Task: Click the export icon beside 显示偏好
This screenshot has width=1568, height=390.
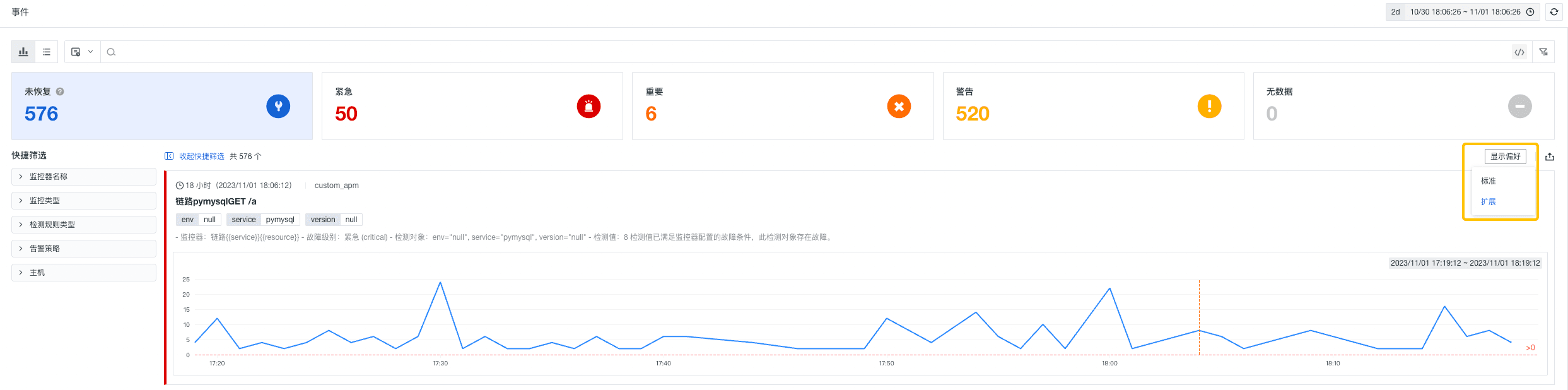Action: click(1550, 157)
